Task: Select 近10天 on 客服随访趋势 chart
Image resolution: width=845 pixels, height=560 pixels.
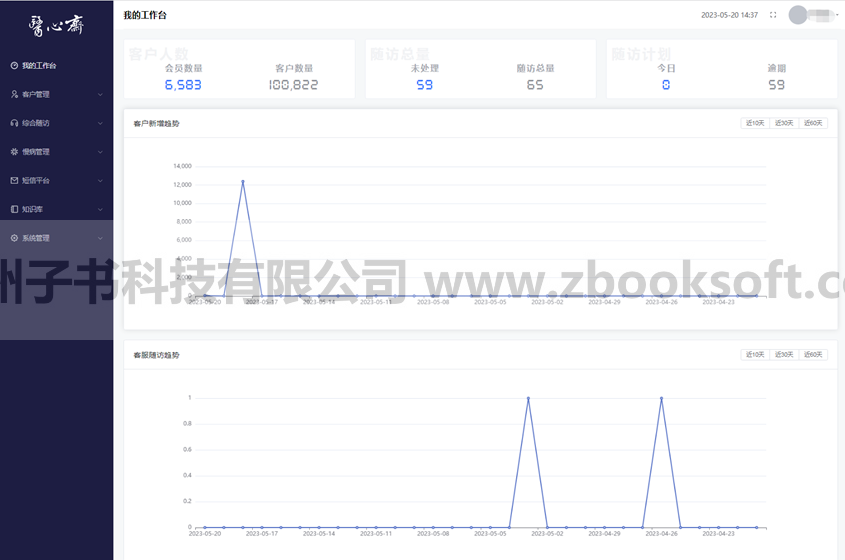Action: (755, 355)
